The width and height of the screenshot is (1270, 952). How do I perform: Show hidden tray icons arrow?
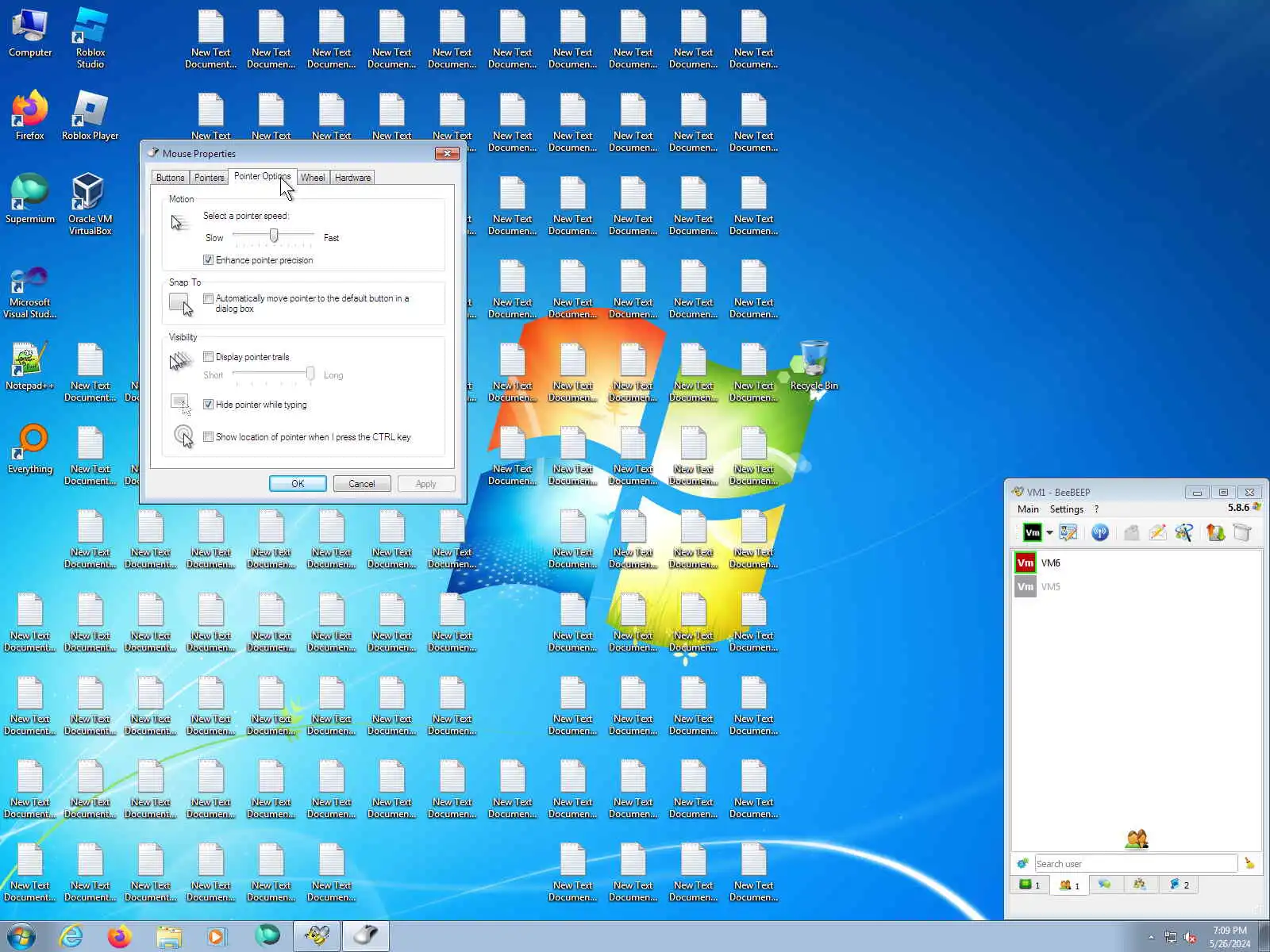point(1151,937)
